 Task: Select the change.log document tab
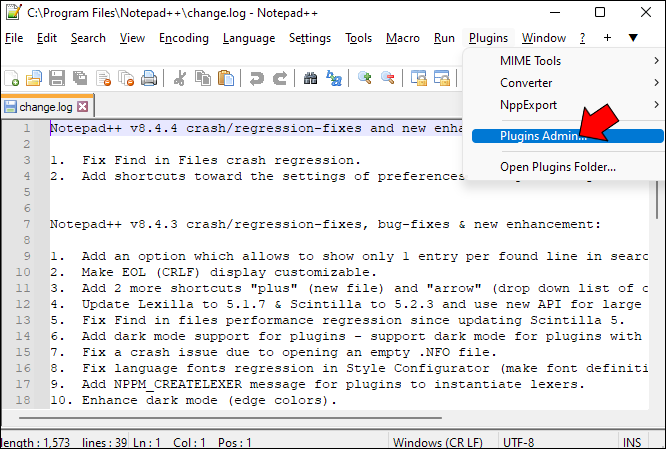click(47, 106)
